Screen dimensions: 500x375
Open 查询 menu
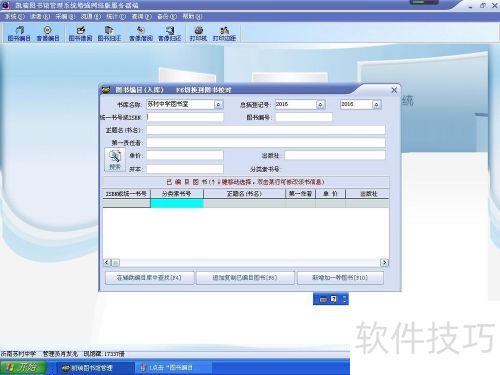click(141, 16)
